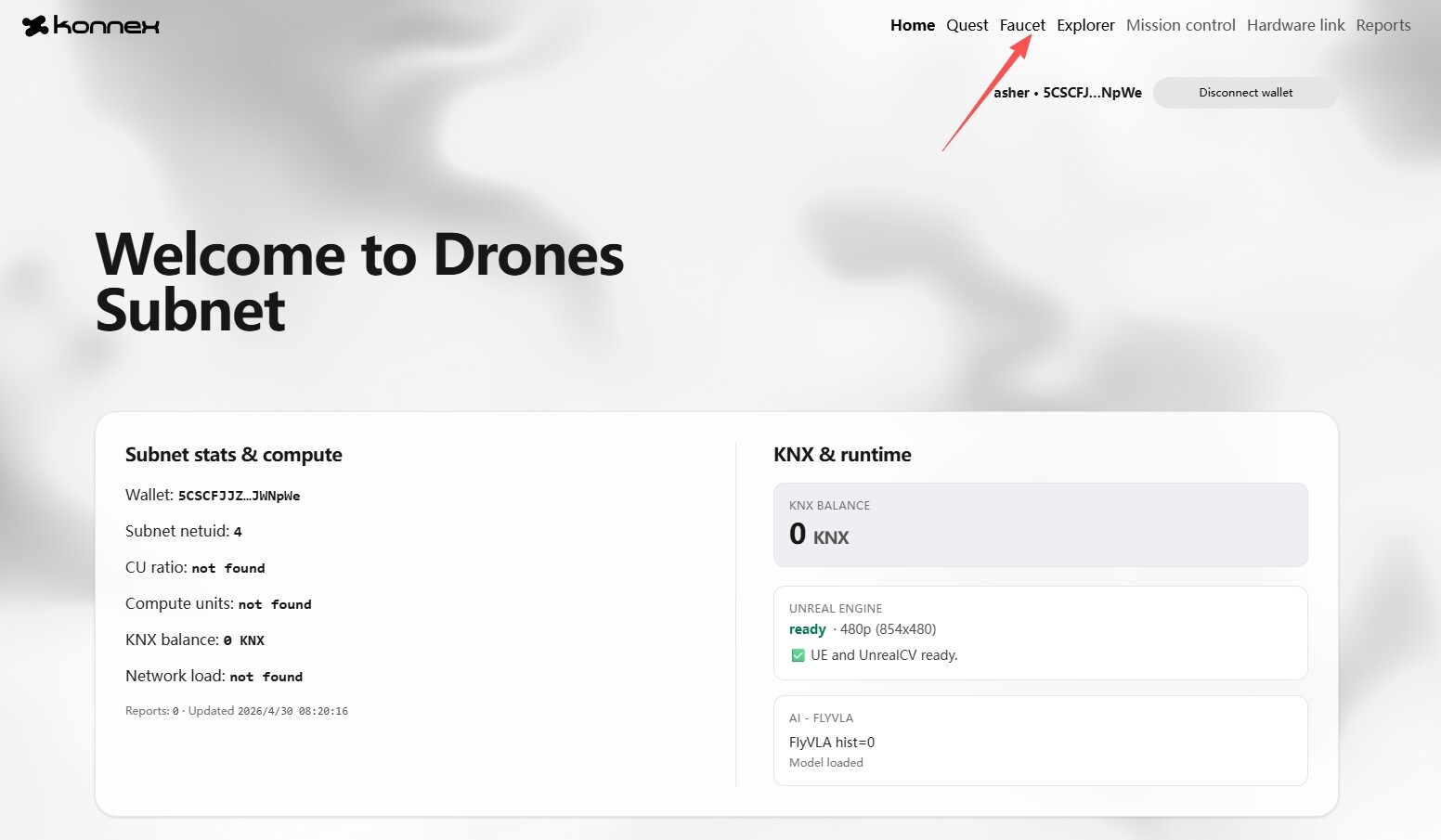Click the Subnet netuid value
Viewport: 1441px width, 840px height.
[238, 532]
